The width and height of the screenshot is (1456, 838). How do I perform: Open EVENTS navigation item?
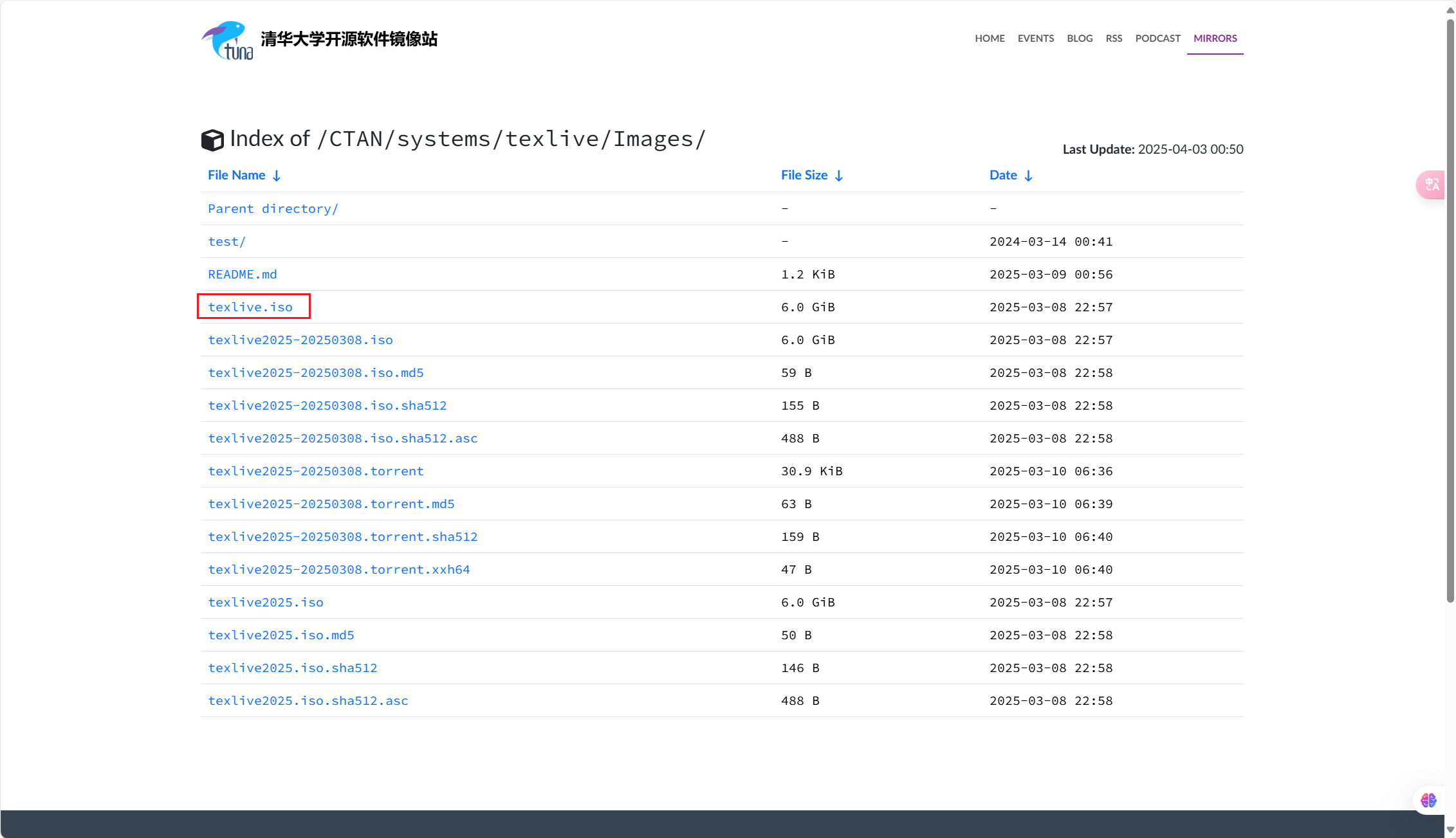1036,38
